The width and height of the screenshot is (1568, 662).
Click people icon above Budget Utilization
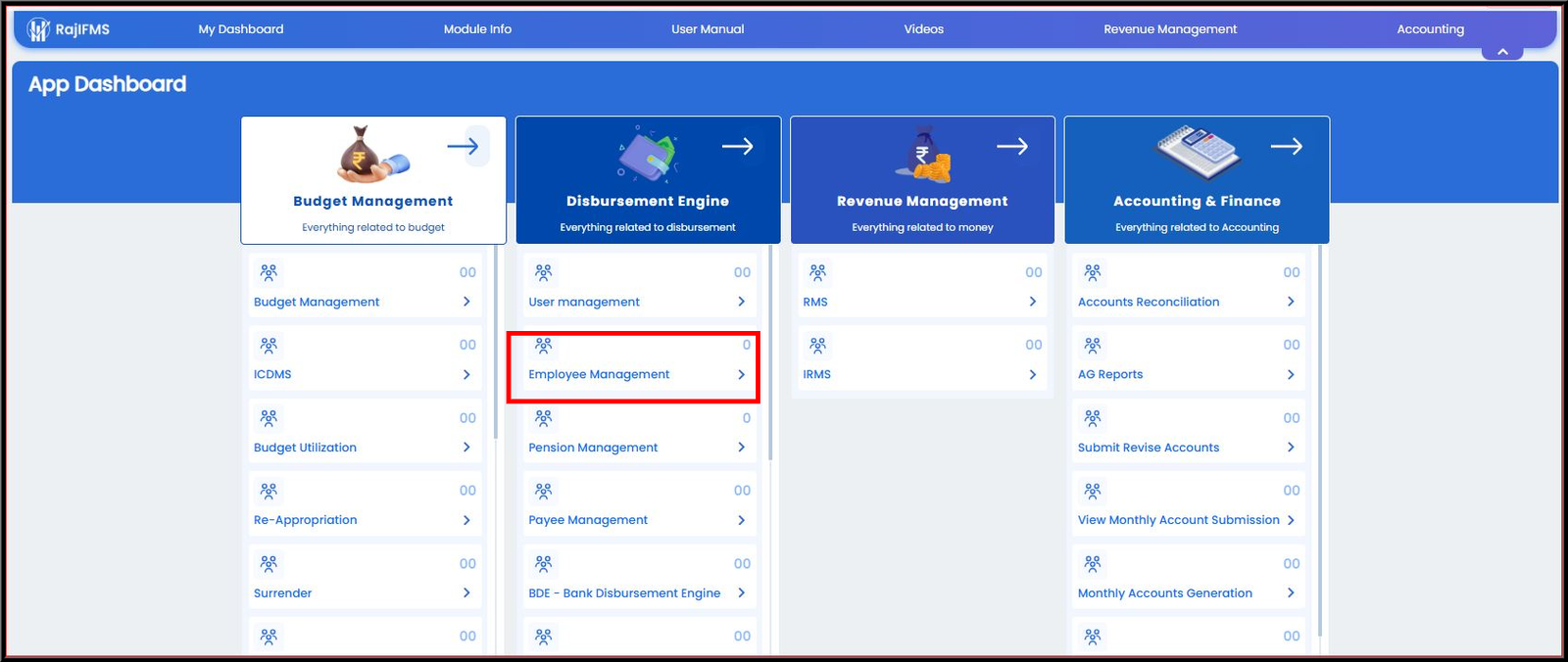tap(269, 418)
